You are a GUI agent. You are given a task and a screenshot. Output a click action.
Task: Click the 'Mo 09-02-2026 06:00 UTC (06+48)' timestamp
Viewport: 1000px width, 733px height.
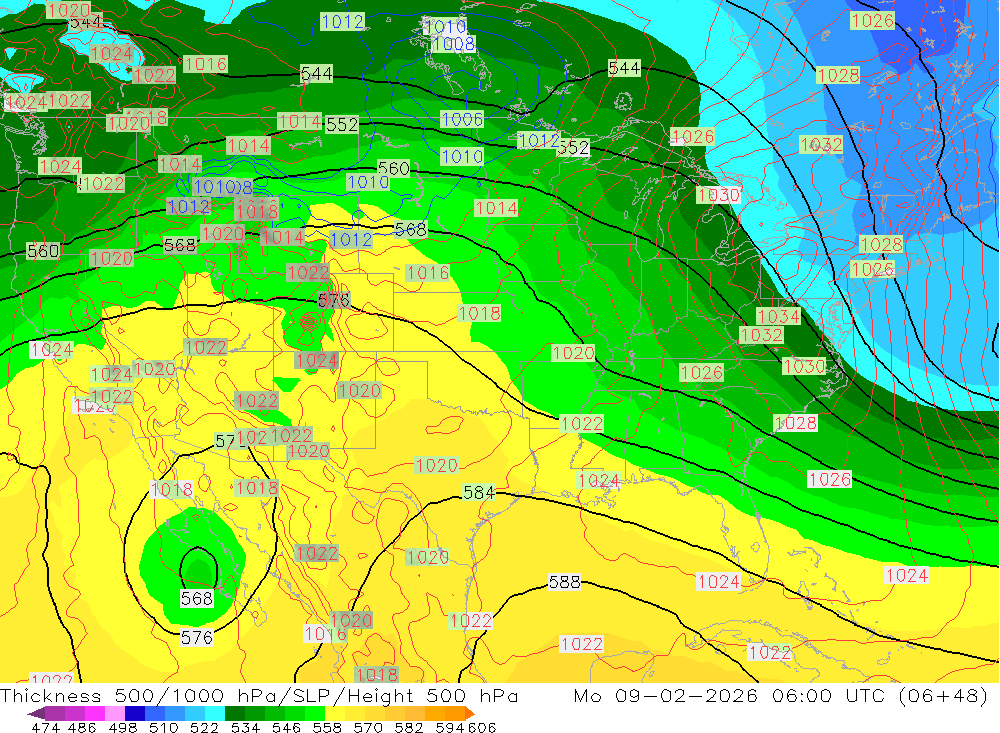point(781,695)
